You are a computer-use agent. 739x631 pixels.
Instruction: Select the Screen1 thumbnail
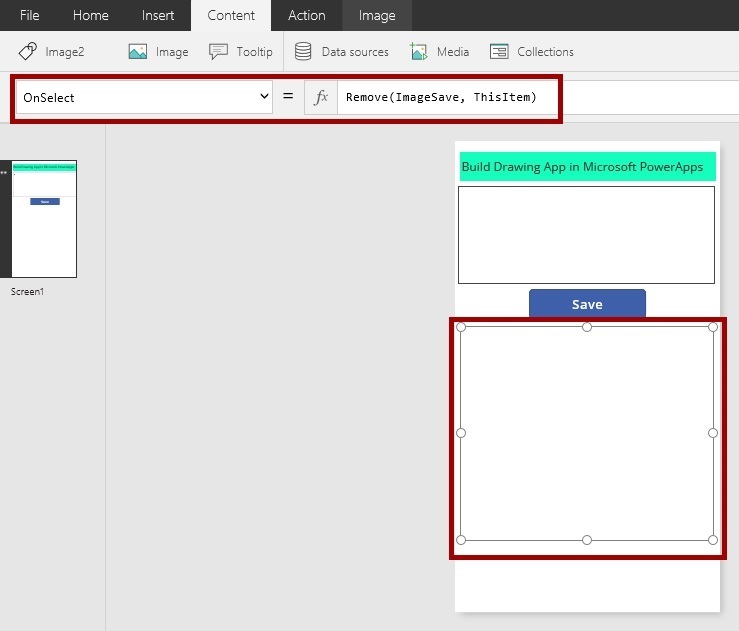click(44, 219)
